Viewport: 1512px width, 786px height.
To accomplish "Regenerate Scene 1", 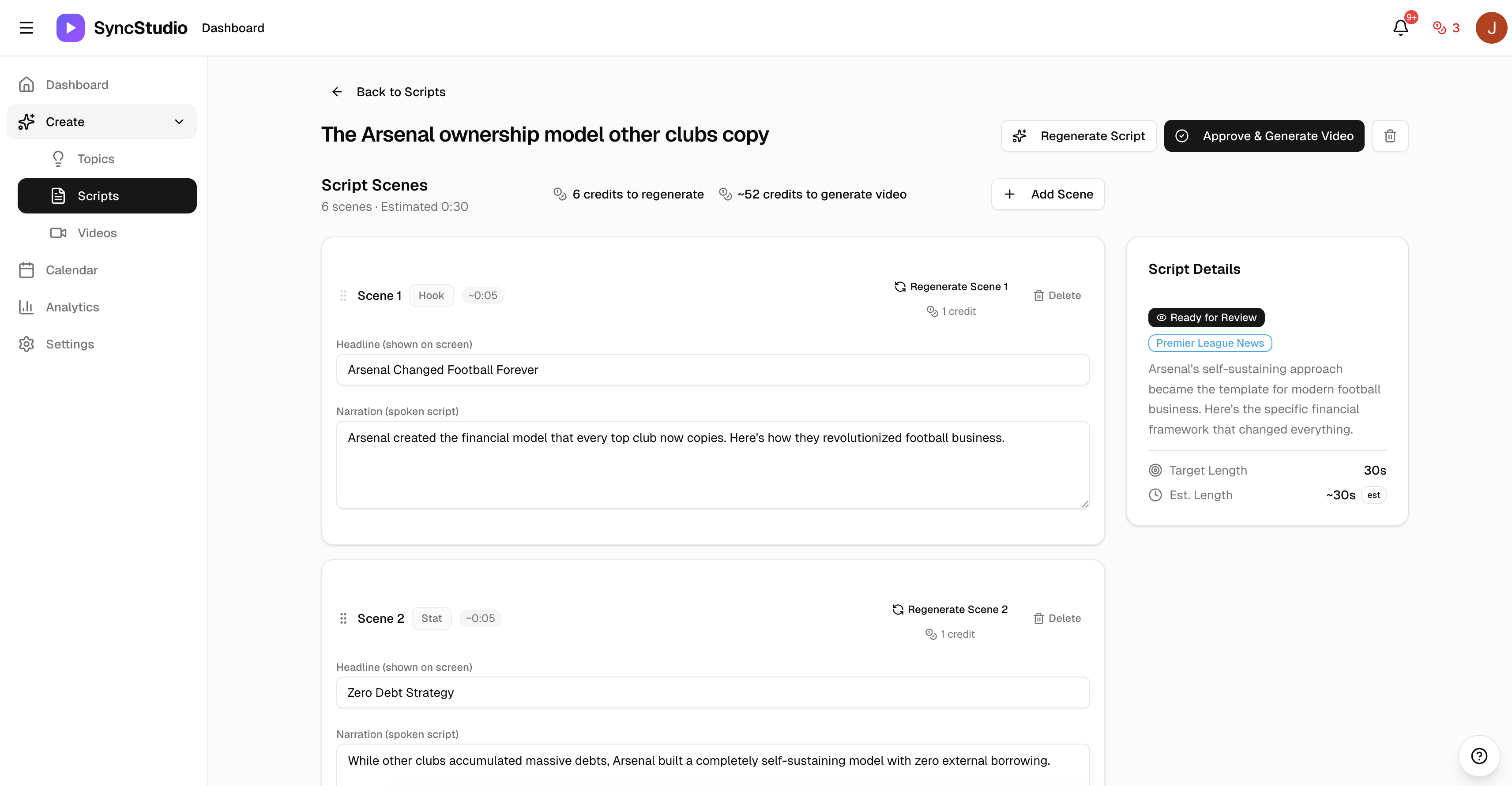I will (951, 287).
